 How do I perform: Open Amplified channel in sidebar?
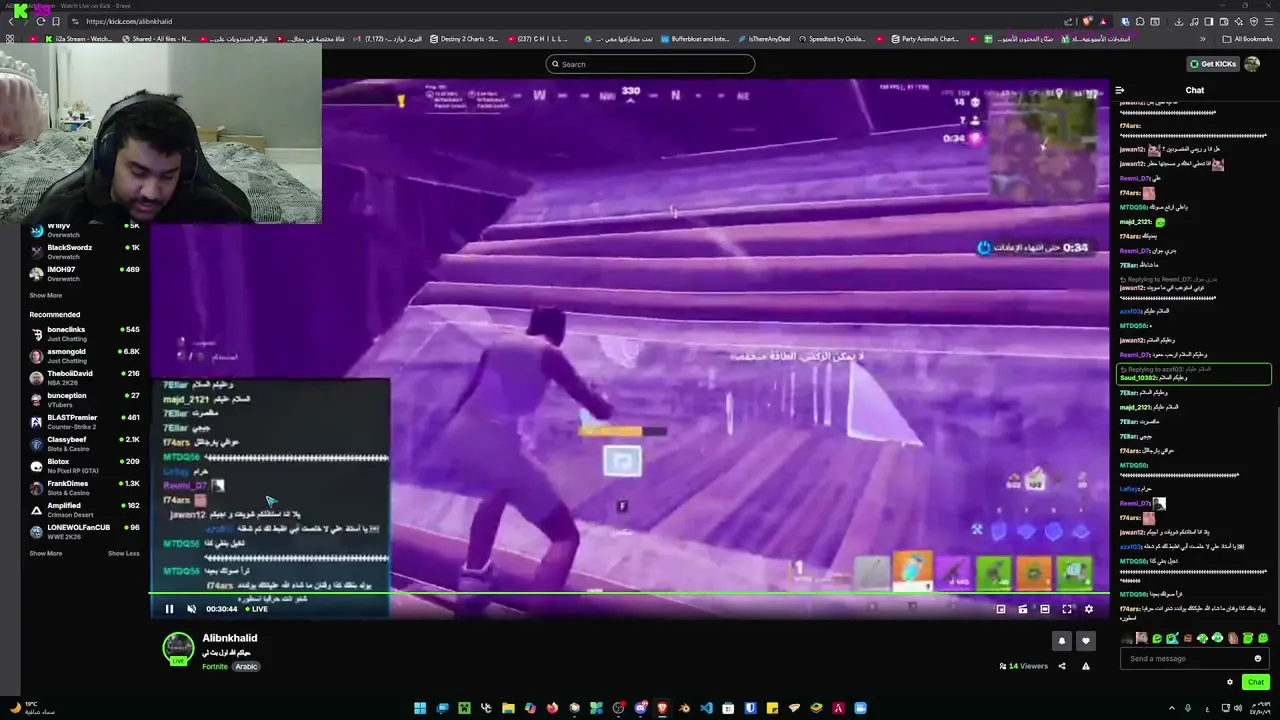[85, 510]
